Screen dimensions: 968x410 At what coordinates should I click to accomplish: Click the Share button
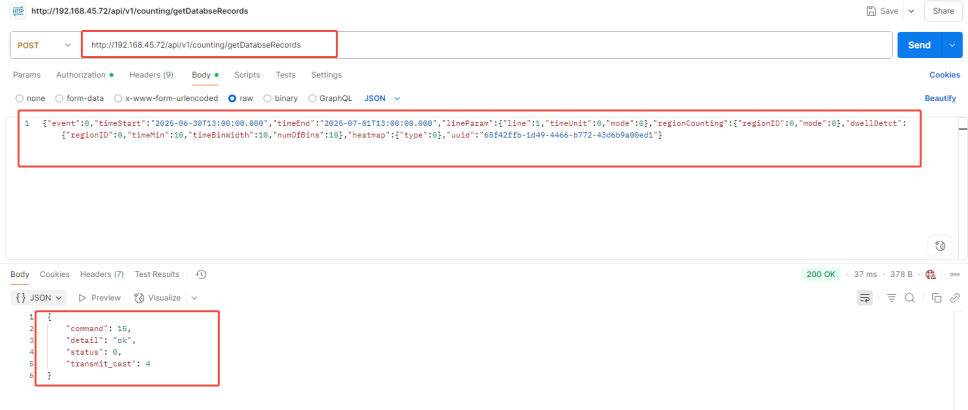pos(943,11)
